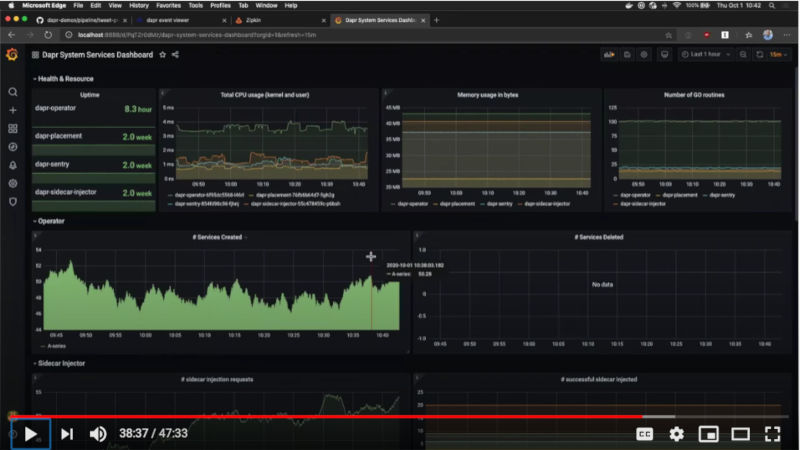This screenshot has width=800, height=450.
Task: Collapse the Health & Resource row
Action: click(x=63, y=79)
